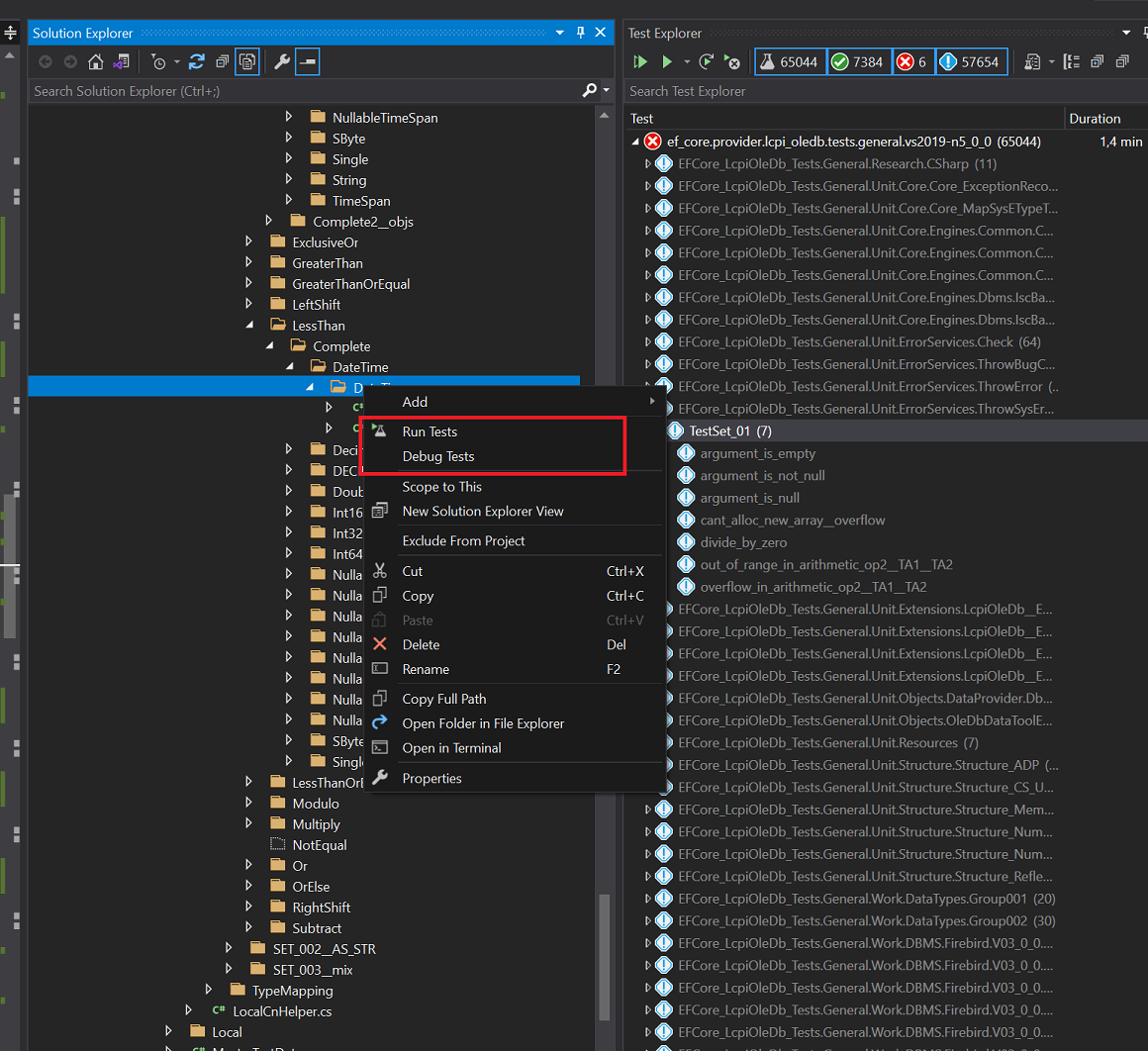Click Solution Explorer Home icon
The image size is (1148, 1051).
click(96, 62)
